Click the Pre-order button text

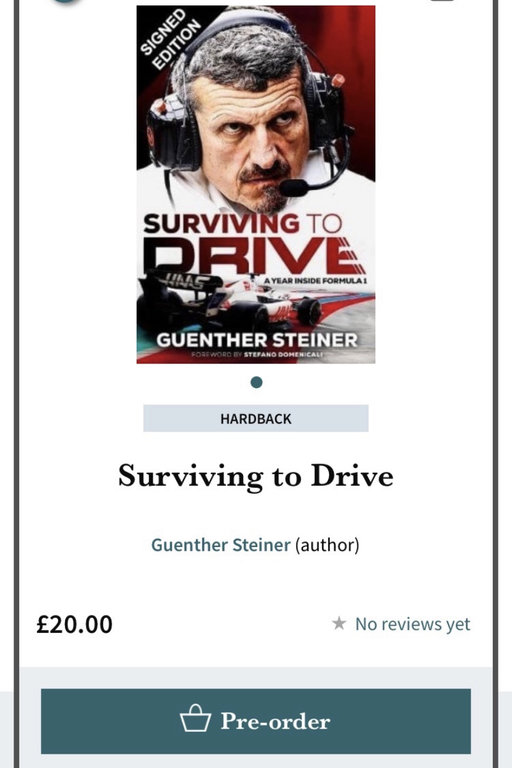[275, 721]
